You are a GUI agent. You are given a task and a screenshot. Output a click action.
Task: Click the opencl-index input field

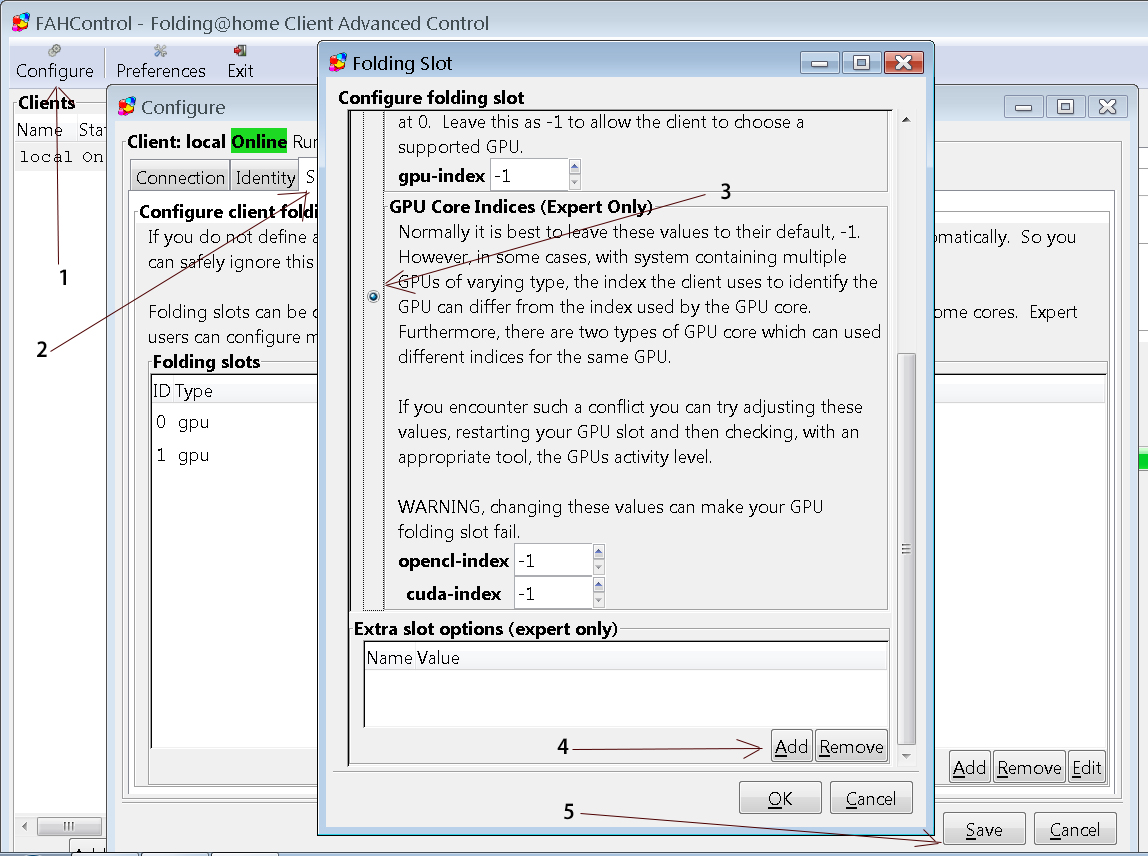point(554,561)
